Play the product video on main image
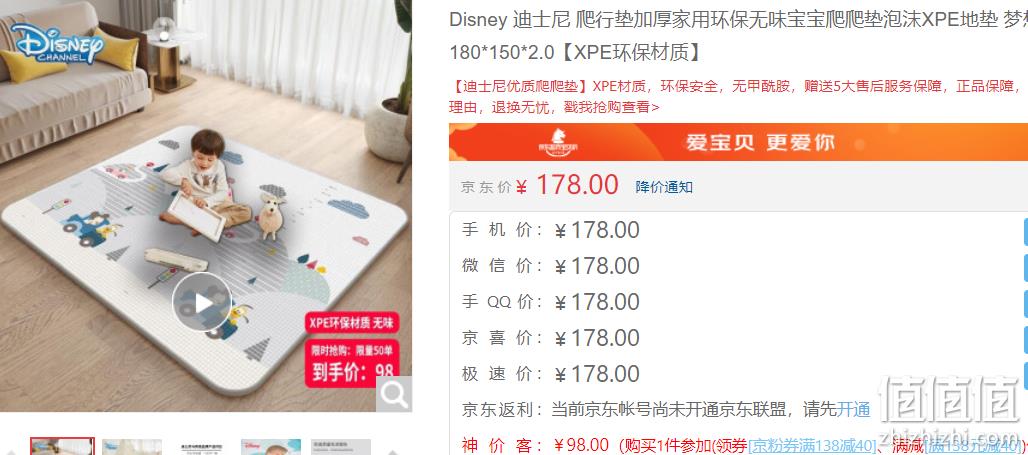The width and height of the screenshot is (1028, 455). coord(202,302)
